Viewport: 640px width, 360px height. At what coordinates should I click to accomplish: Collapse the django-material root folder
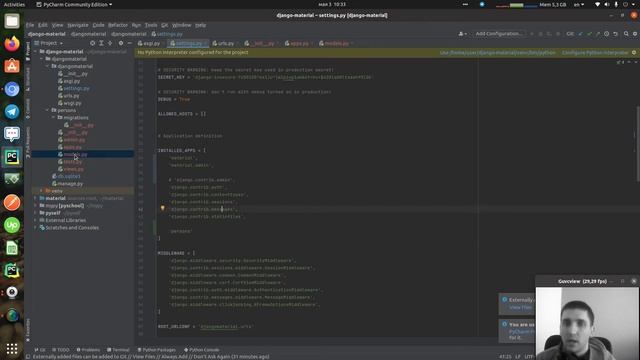[36, 52]
